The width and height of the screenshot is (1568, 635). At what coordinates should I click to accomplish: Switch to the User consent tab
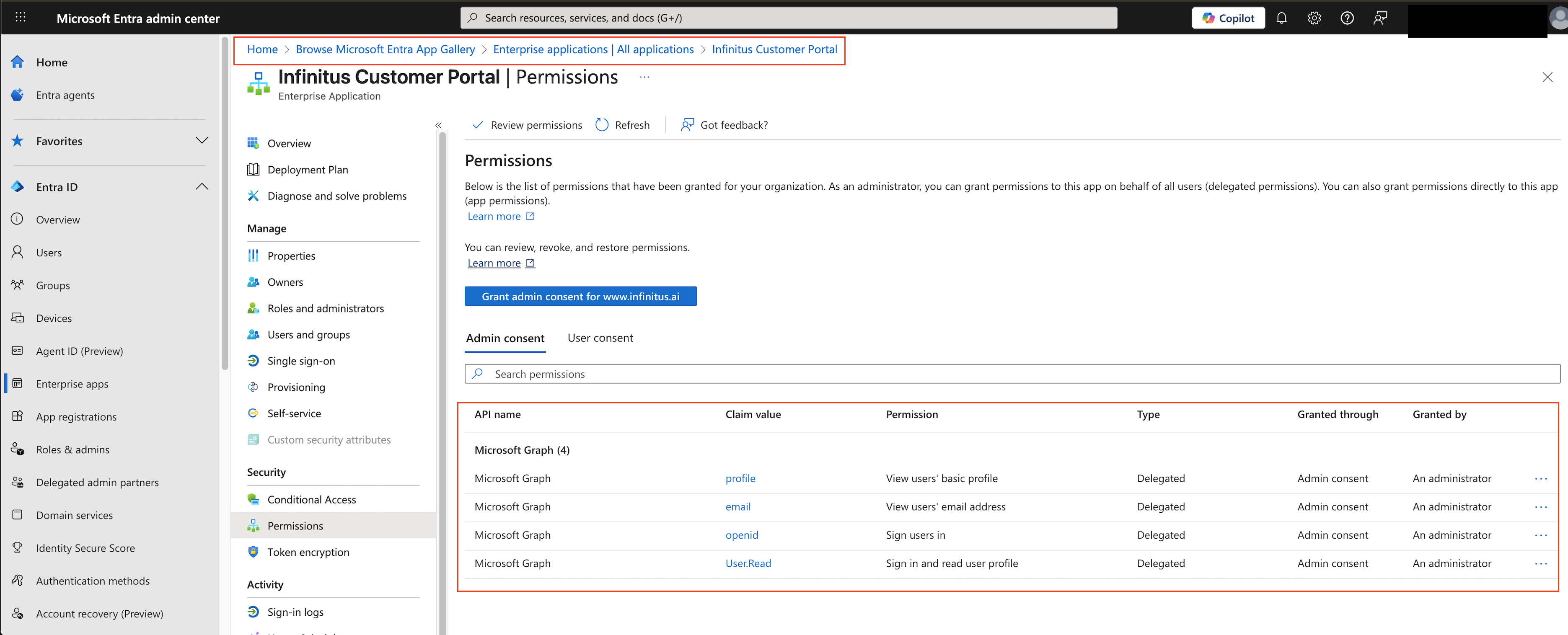click(600, 338)
